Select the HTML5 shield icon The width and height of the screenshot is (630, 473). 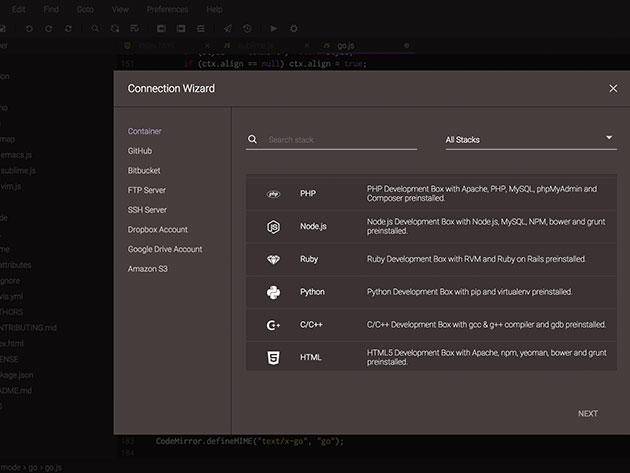coord(273,358)
